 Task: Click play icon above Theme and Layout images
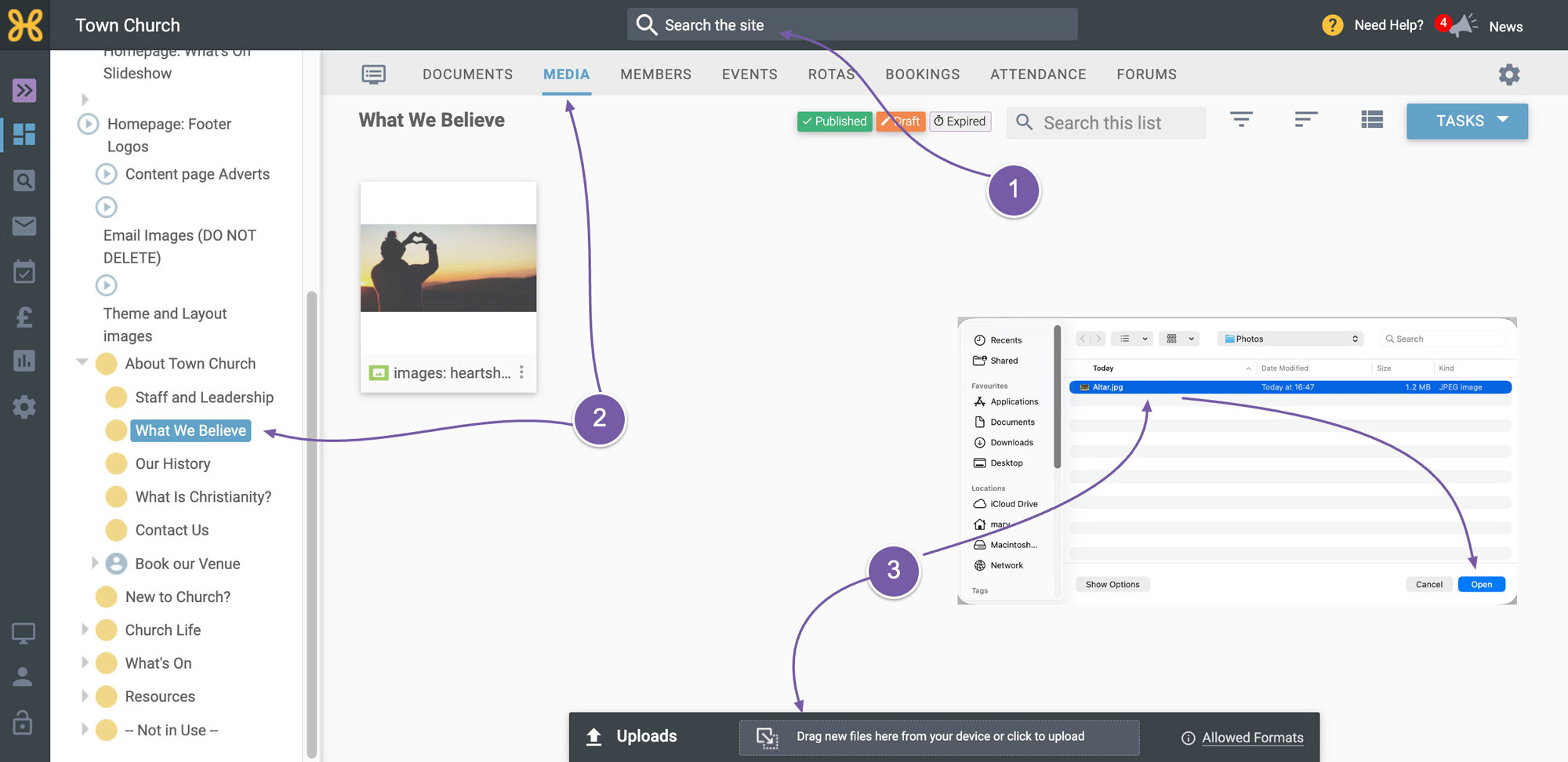[107, 285]
